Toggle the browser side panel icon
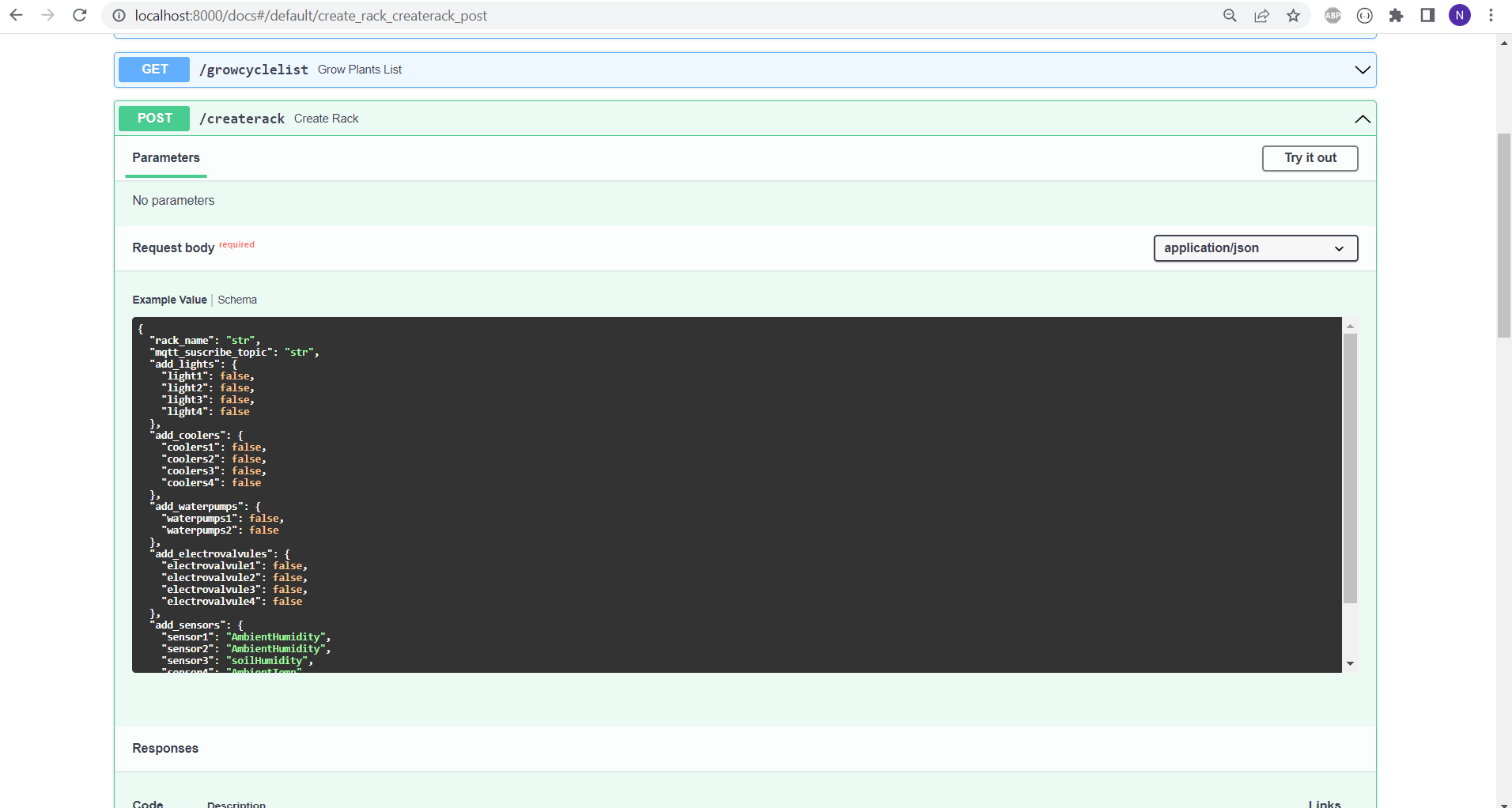The image size is (1512, 808). pos(1427,16)
